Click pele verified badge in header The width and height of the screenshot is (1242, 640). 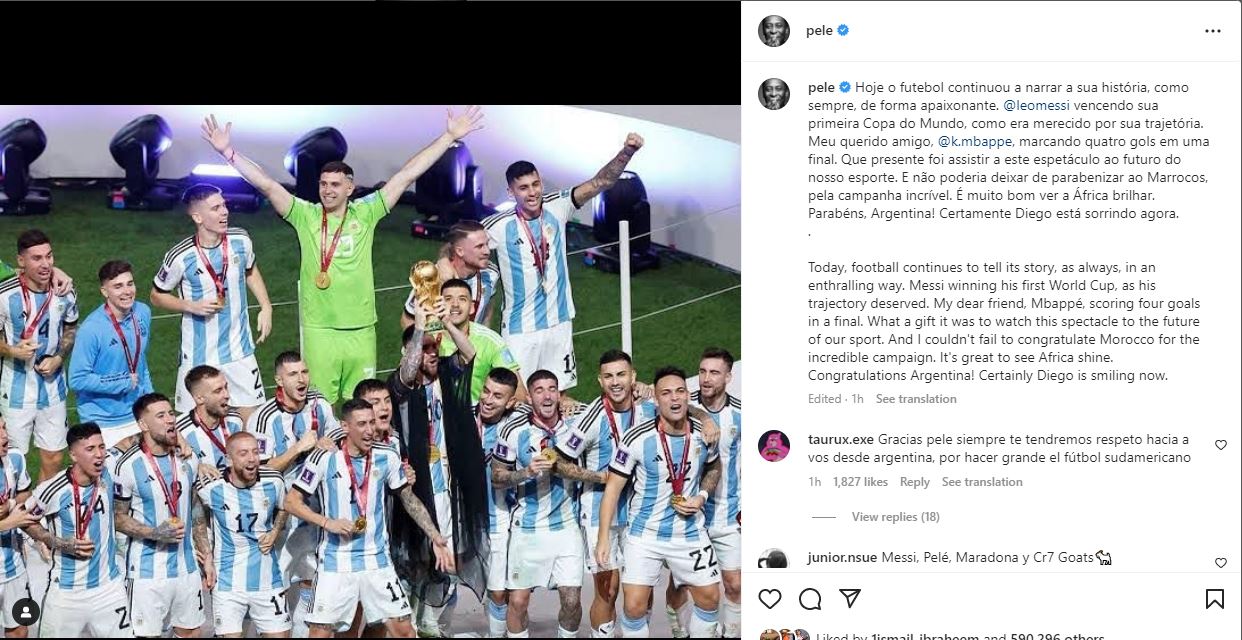tap(843, 31)
